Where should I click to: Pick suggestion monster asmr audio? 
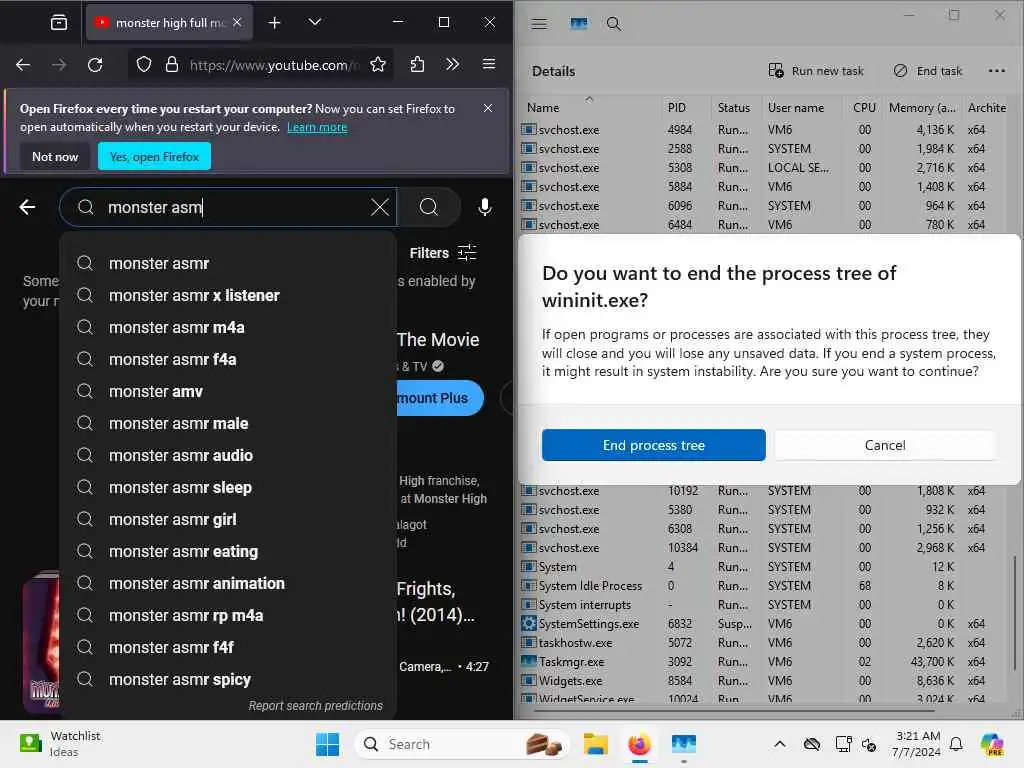pyautogui.click(x=227, y=456)
